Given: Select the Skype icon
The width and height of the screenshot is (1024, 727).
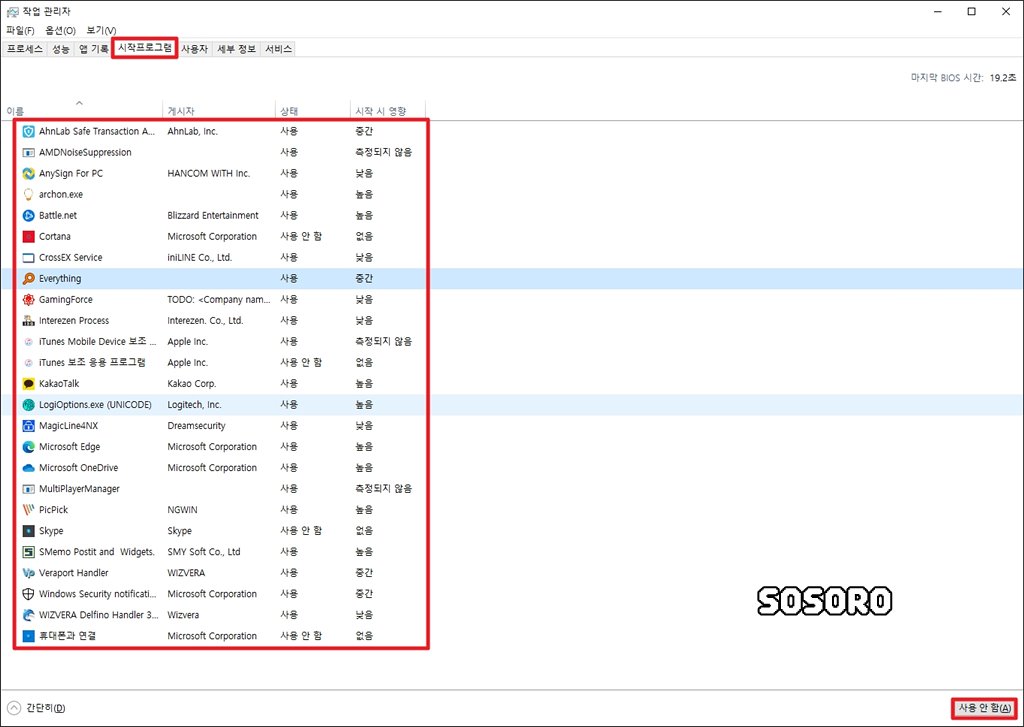Looking at the screenshot, I should click(x=28, y=530).
